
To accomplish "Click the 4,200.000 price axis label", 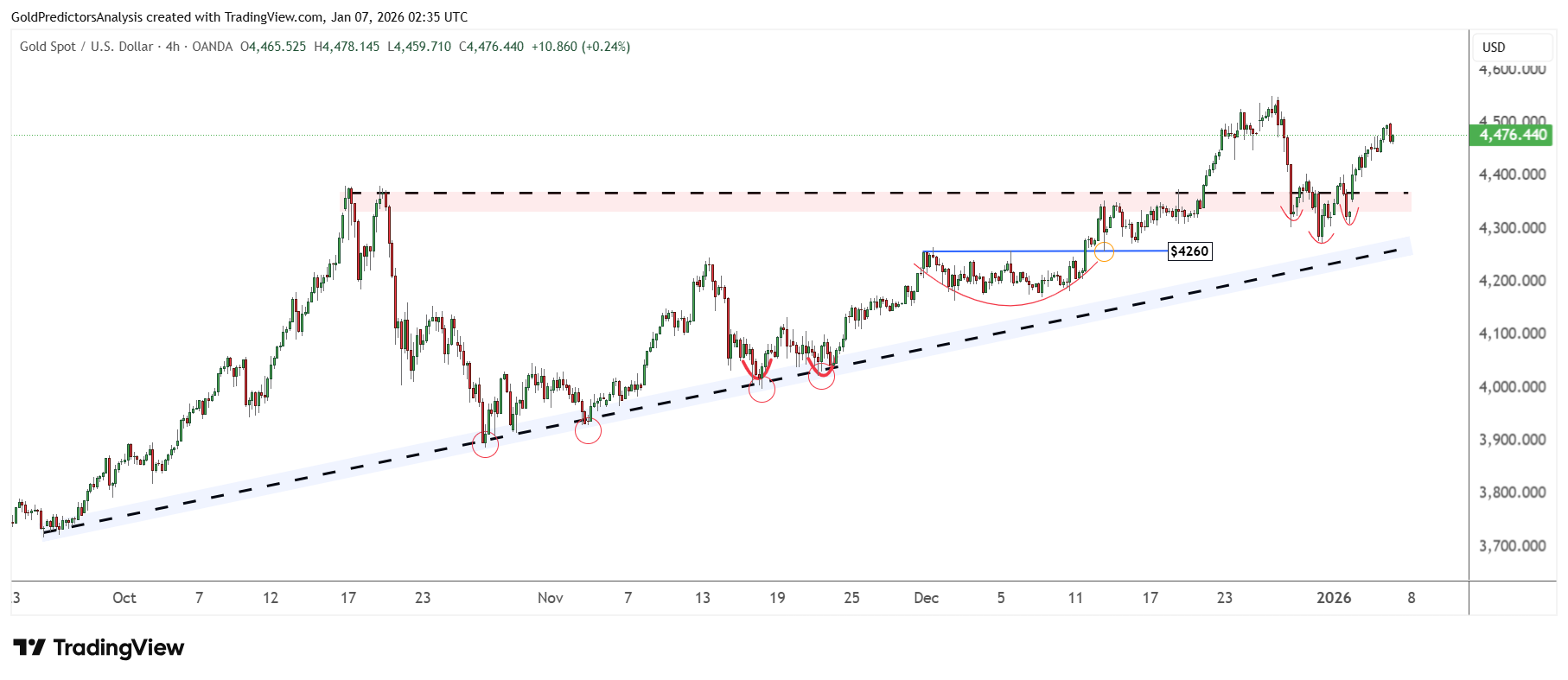I will click(1513, 281).
